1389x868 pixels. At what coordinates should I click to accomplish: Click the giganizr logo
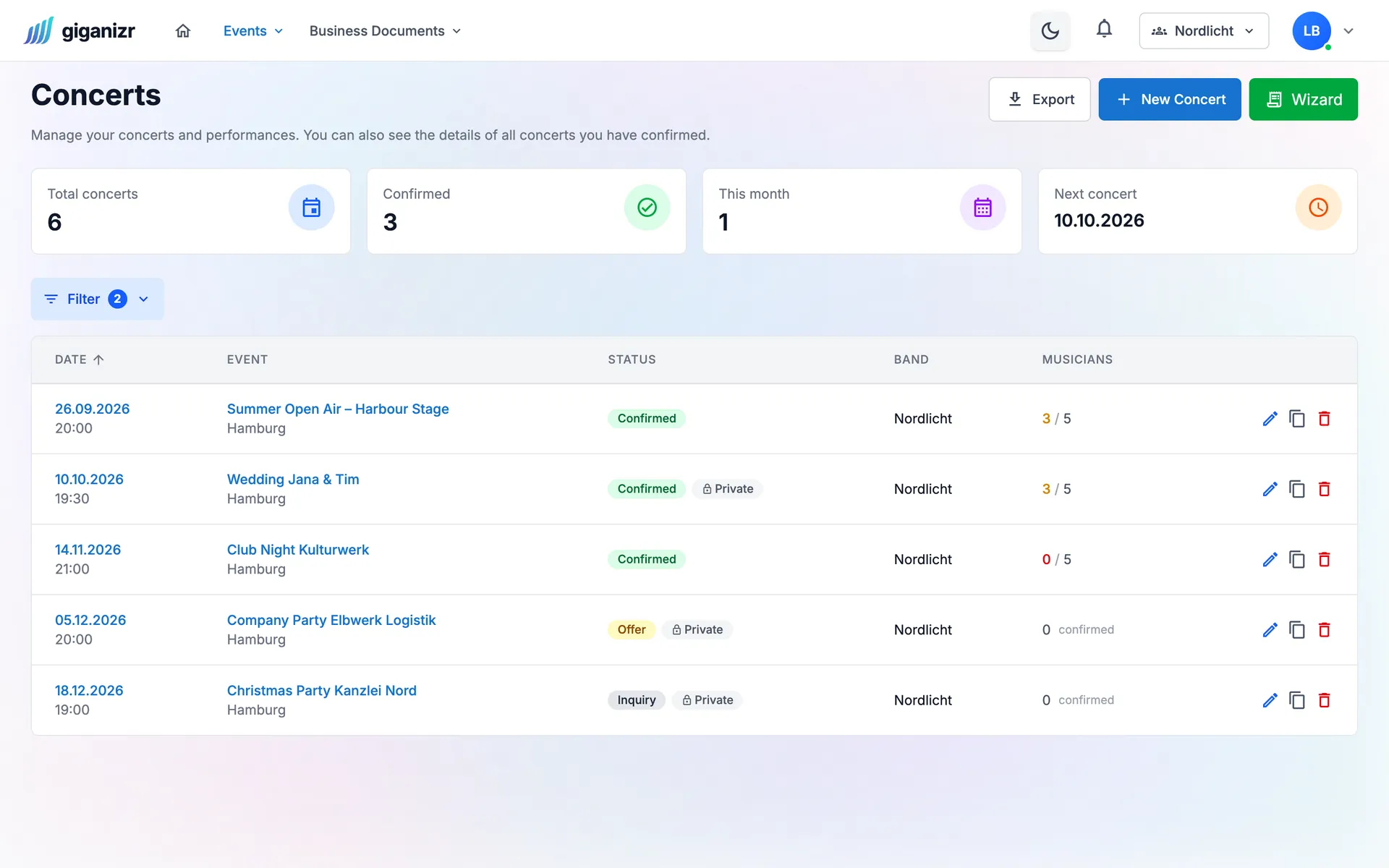[x=80, y=30]
